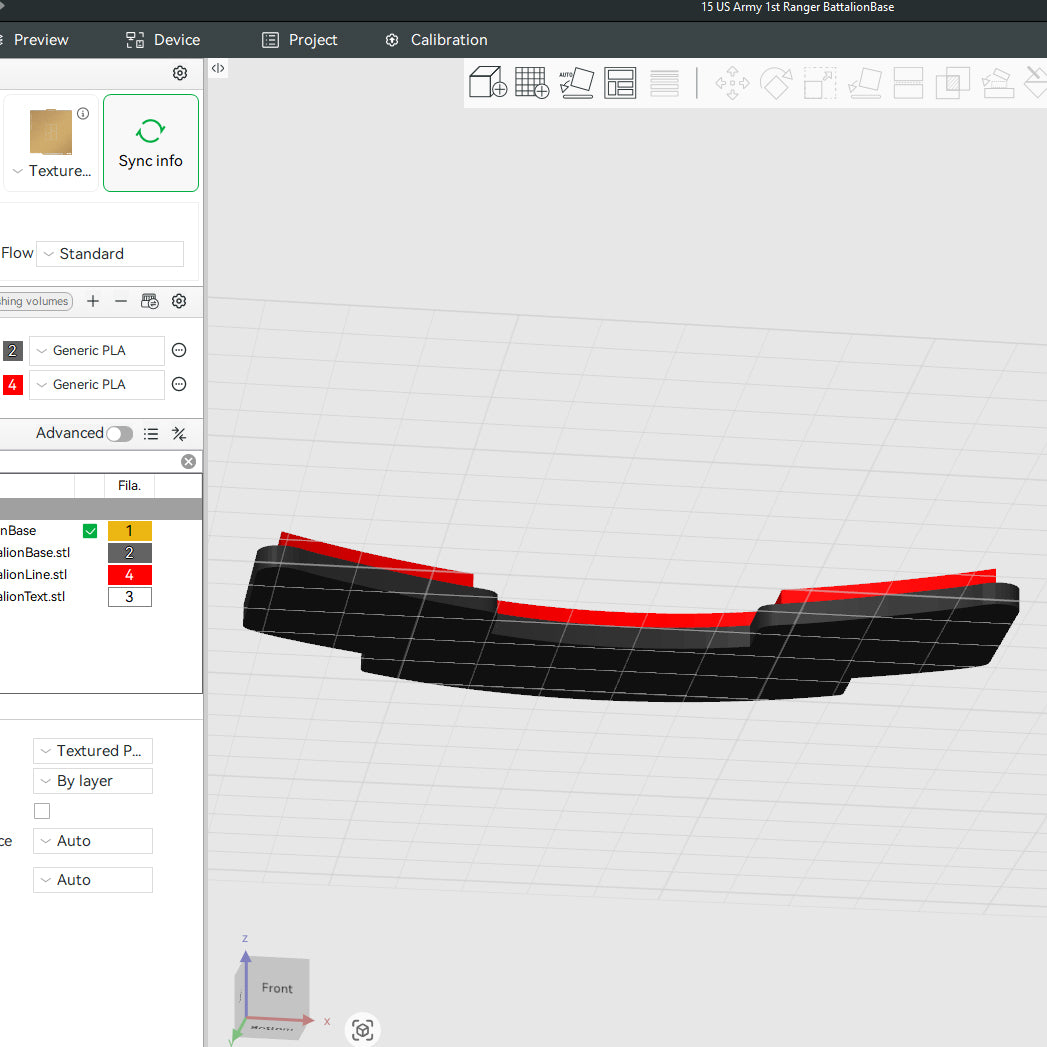This screenshot has height=1047, width=1047.
Task: Click the Add model icon
Action: [488, 83]
